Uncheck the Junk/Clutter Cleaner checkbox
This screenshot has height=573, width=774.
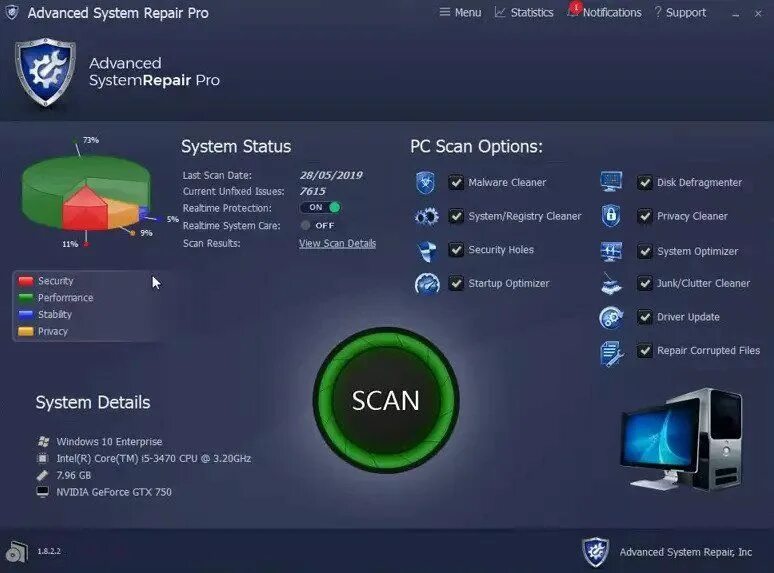click(645, 283)
